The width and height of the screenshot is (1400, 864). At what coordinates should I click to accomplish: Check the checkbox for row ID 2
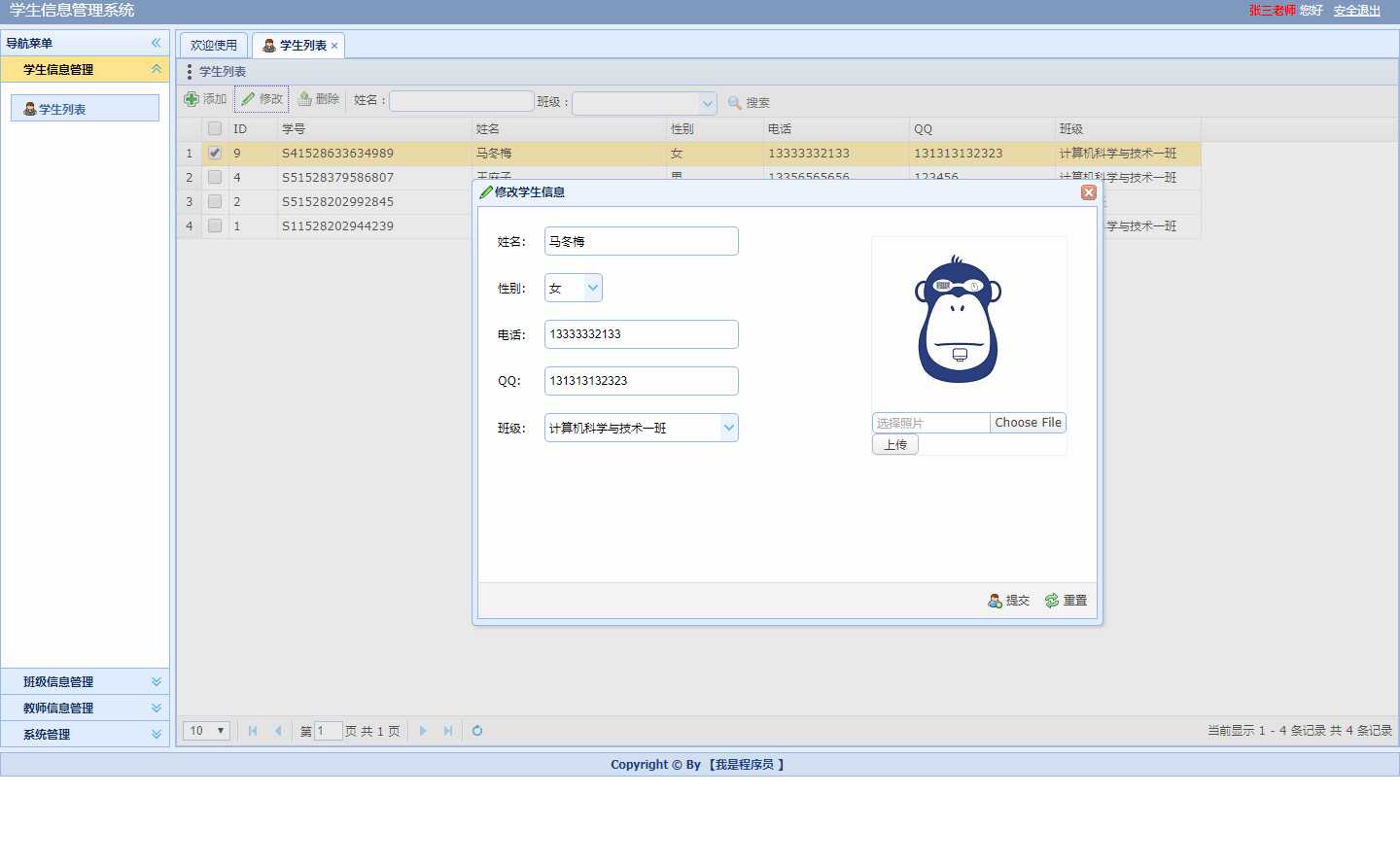point(215,201)
